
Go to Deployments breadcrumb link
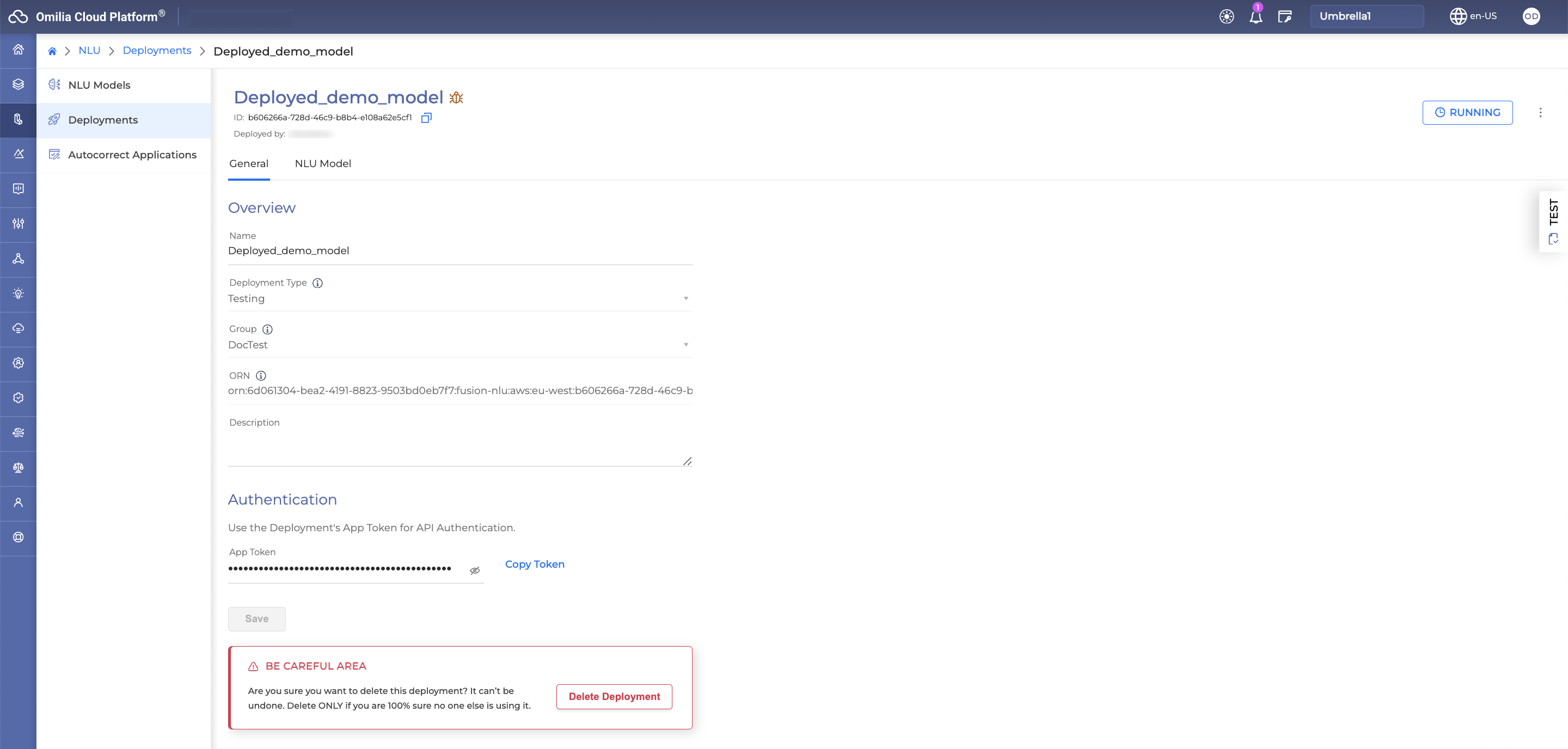[x=157, y=51]
